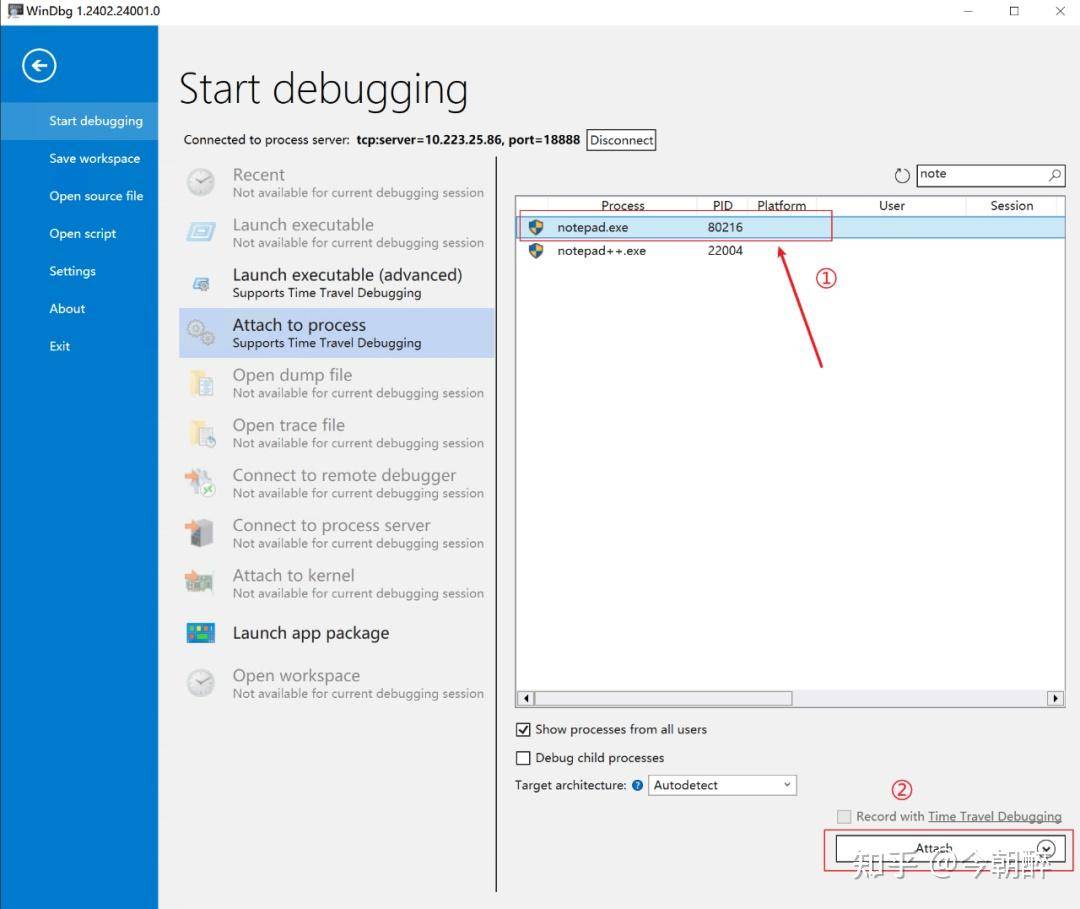
Task: Sort by the Process column header
Action: (622, 205)
